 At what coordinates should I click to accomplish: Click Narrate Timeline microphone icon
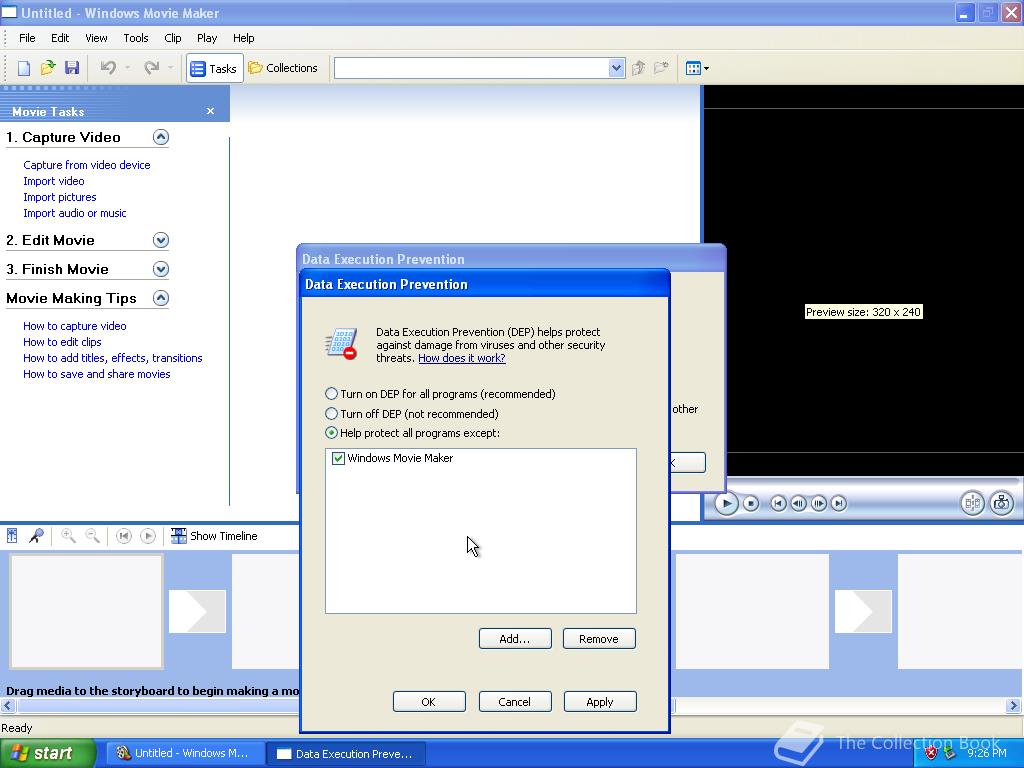[x=36, y=536]
